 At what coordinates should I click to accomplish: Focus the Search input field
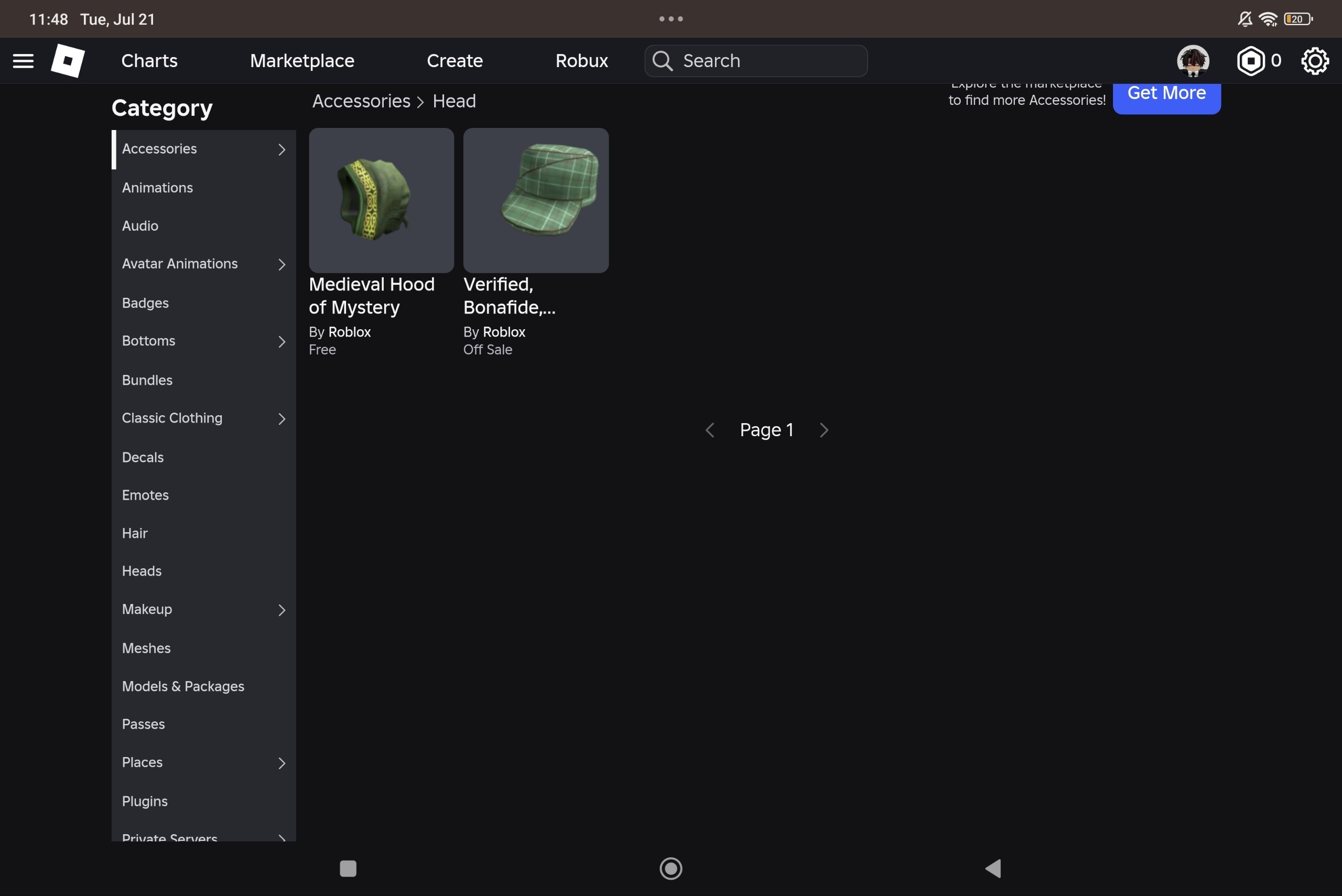[x=756, y=61]
